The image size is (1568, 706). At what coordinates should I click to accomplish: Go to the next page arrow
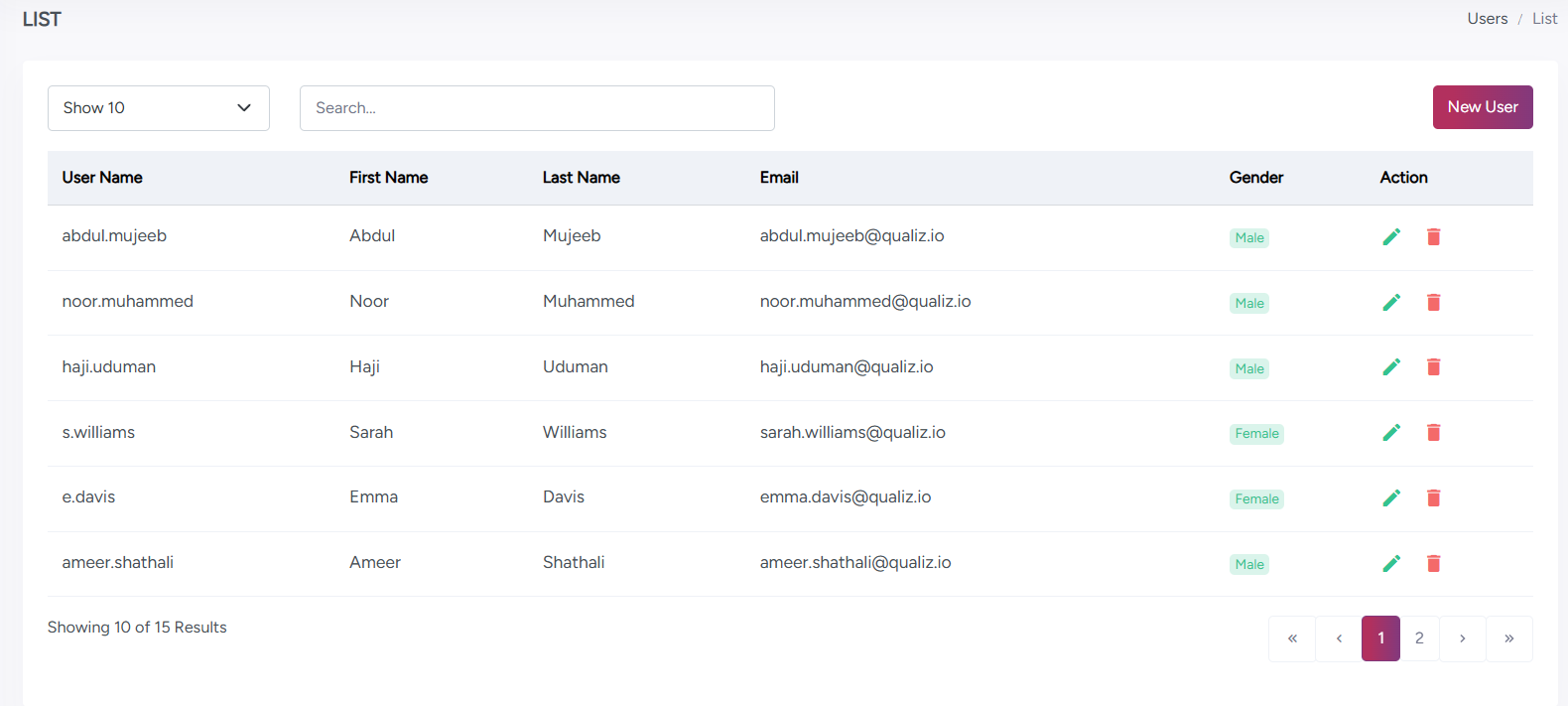coord(1462,638)
